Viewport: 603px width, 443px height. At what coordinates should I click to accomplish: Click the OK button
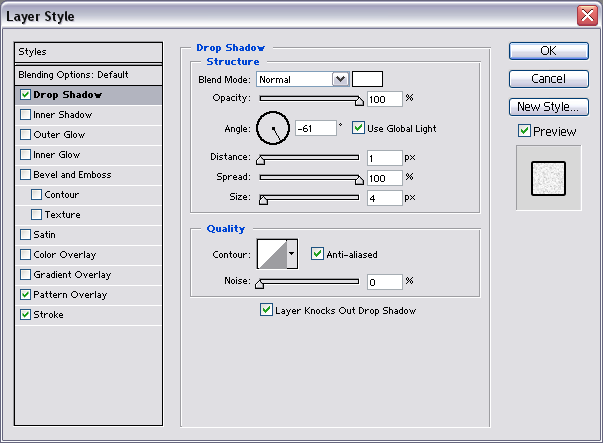(x=549, y=51)
